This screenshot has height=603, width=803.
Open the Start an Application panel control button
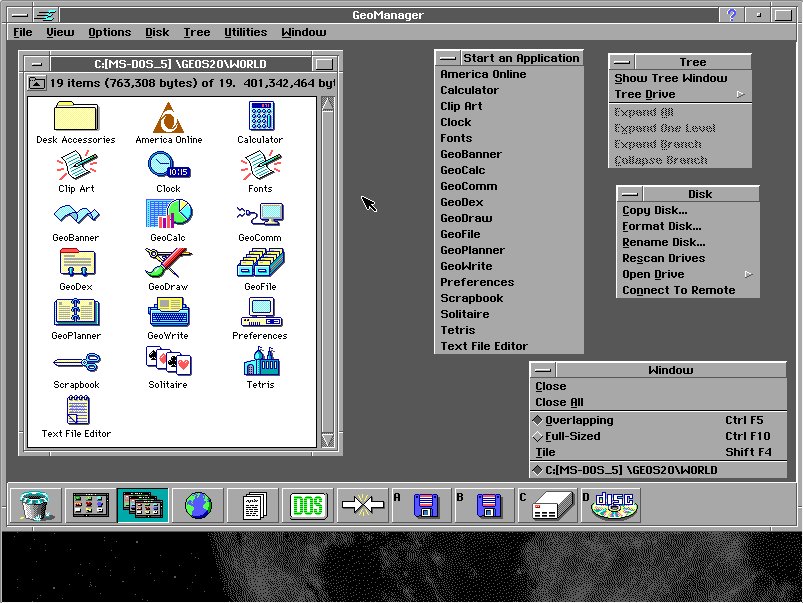(x=448, y=58)
